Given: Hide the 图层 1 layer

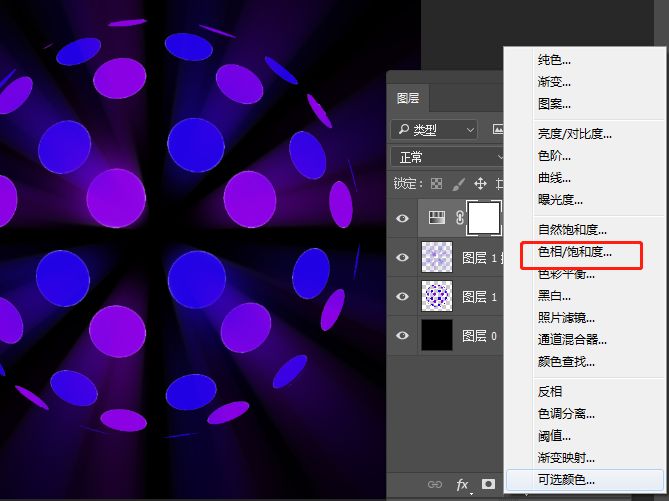Looking at the screenshot, I should tap(402, 297).
